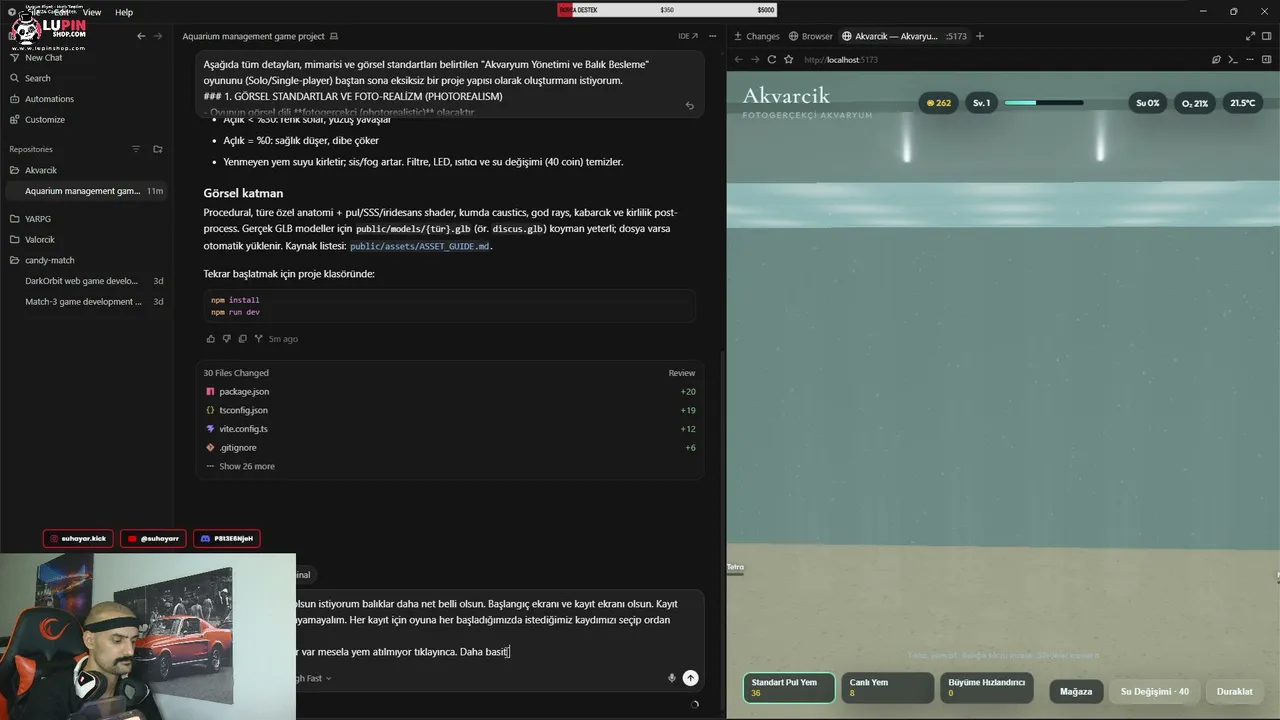Switch to the Changes tab
1280x720 pixels.
tap(756, 36)
